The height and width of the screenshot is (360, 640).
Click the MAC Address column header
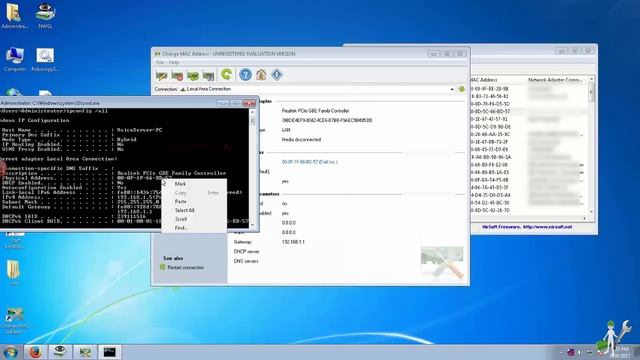(x=498, y=80)
